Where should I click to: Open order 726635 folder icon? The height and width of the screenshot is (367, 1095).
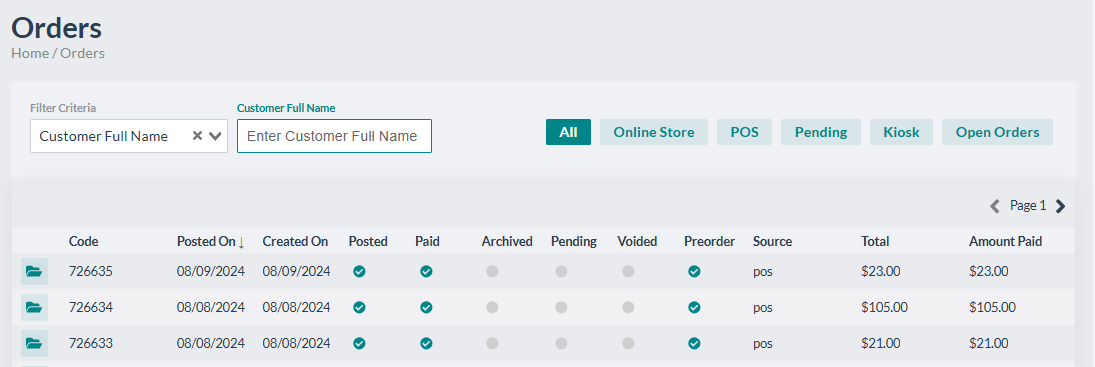pyautogui.click(x=34, y=271)
